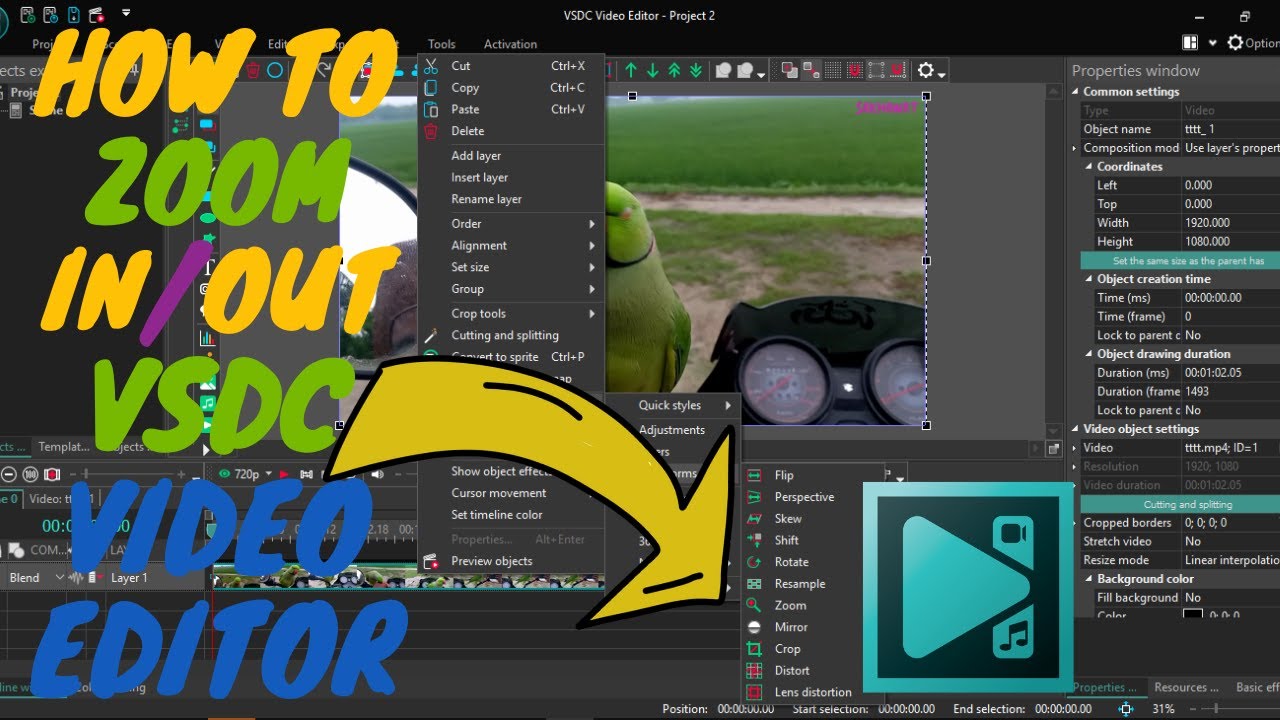Click the red Delete trash icon
Viewport: 1280px width, 720px height.
click(431, 131)
